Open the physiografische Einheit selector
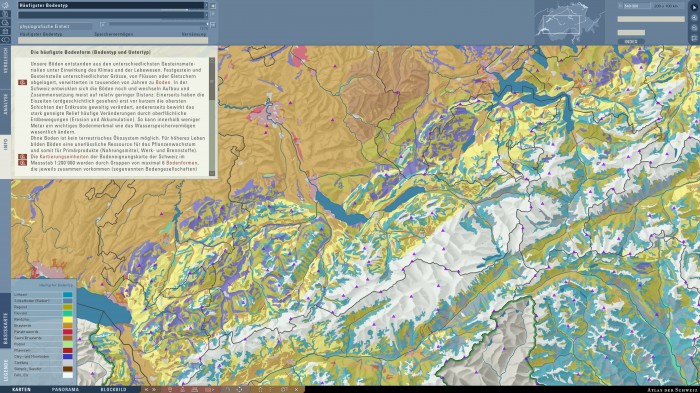 pos(55,26)
